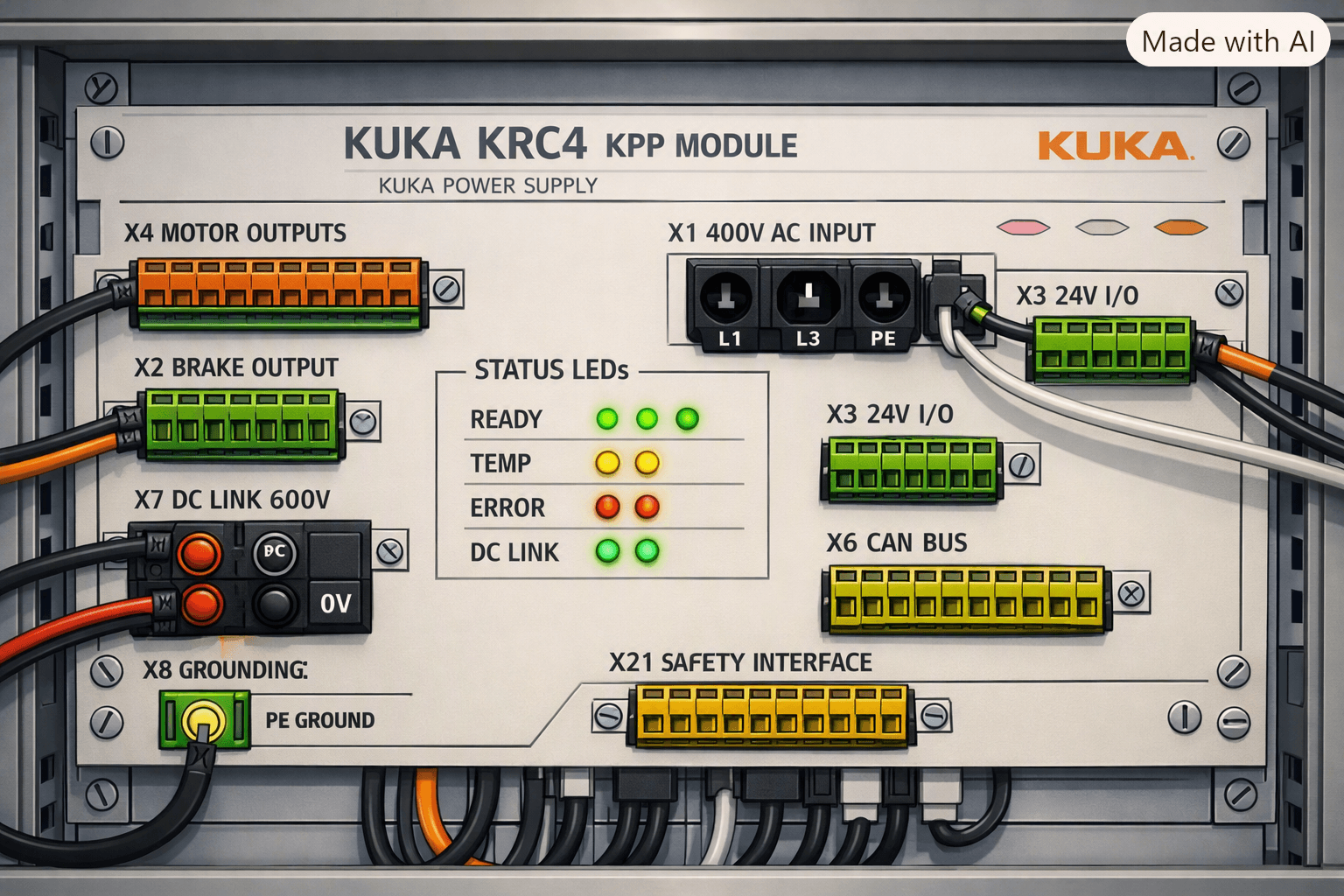
Task: Click the upper red X7 terminal
Action: point(199,552)
